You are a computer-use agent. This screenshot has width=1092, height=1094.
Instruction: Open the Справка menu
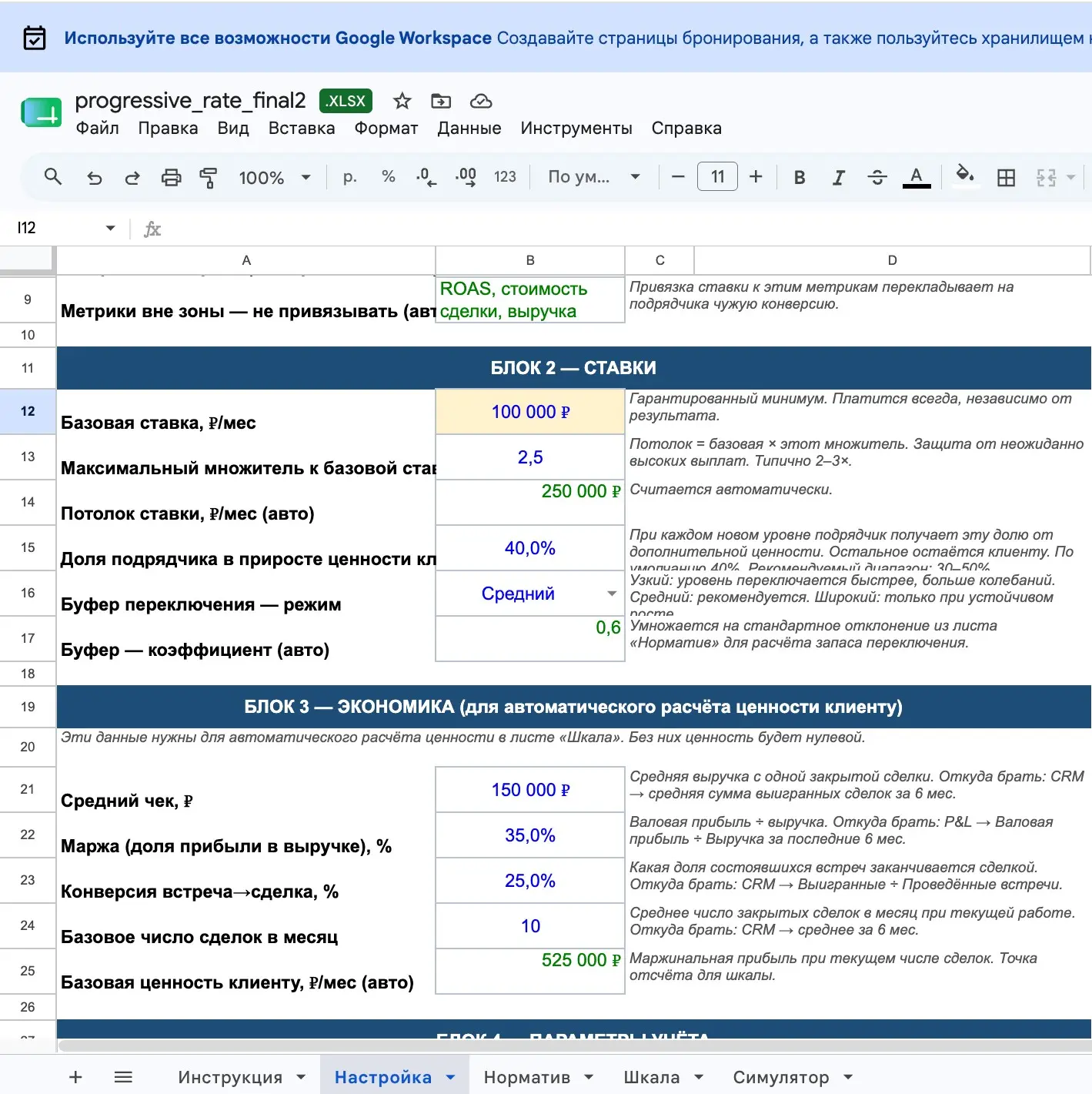(686, 128)
